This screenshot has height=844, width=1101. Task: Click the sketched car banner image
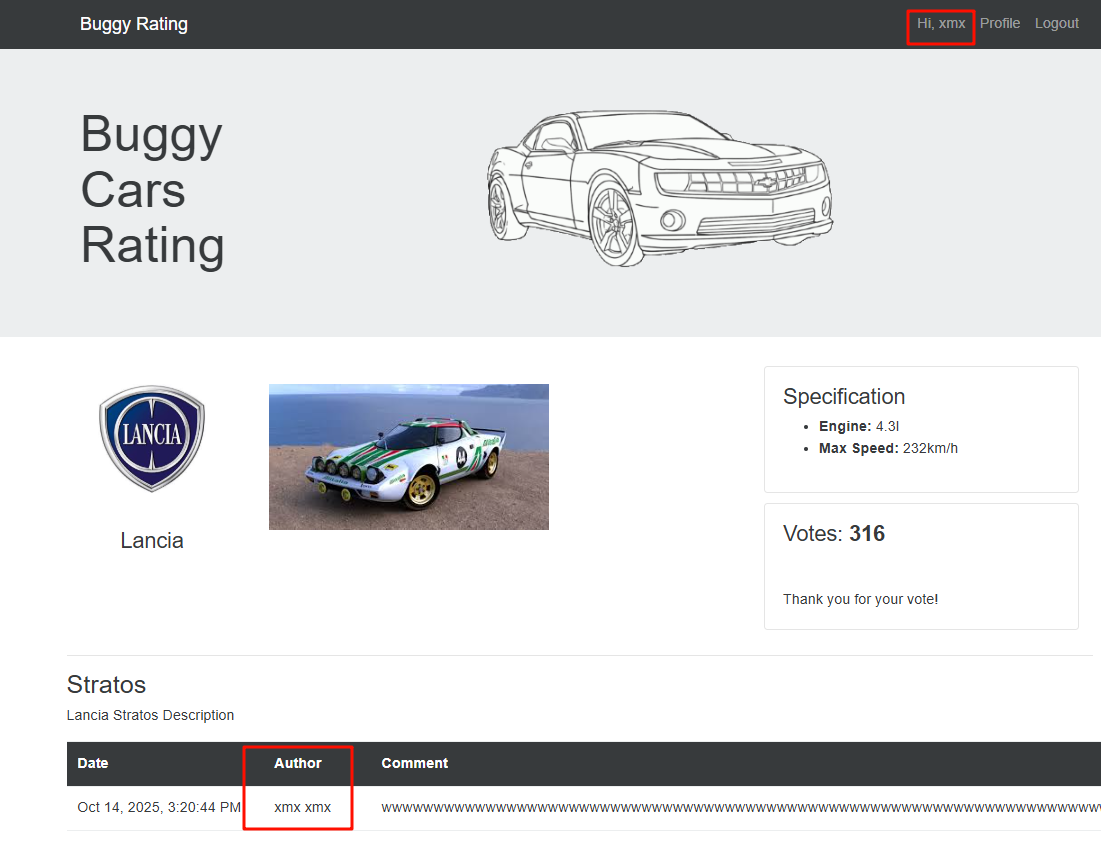660,188
